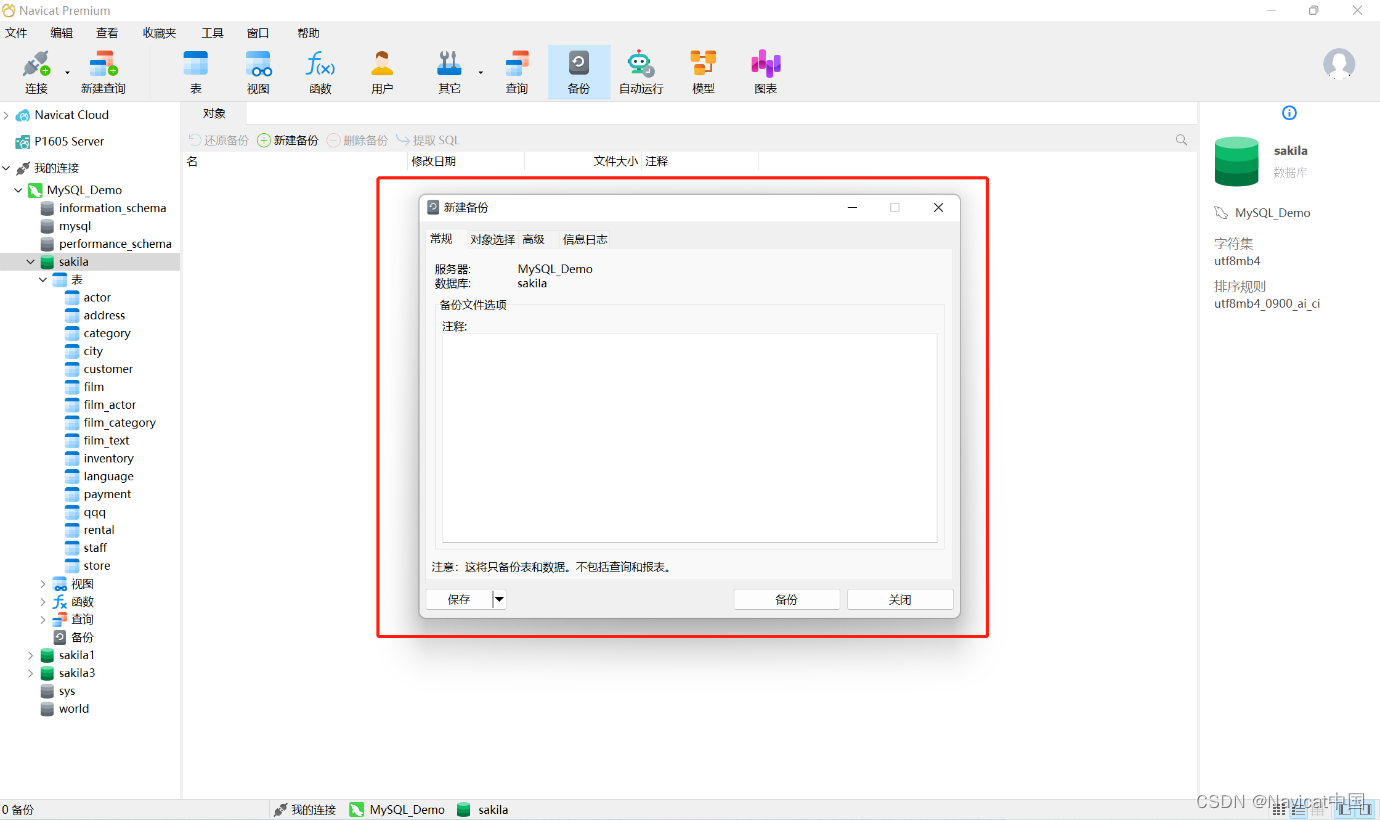Screen dimensions: 1380x820
Task: Click the blue info icon in the right panel
Action: coord(1289,113)
